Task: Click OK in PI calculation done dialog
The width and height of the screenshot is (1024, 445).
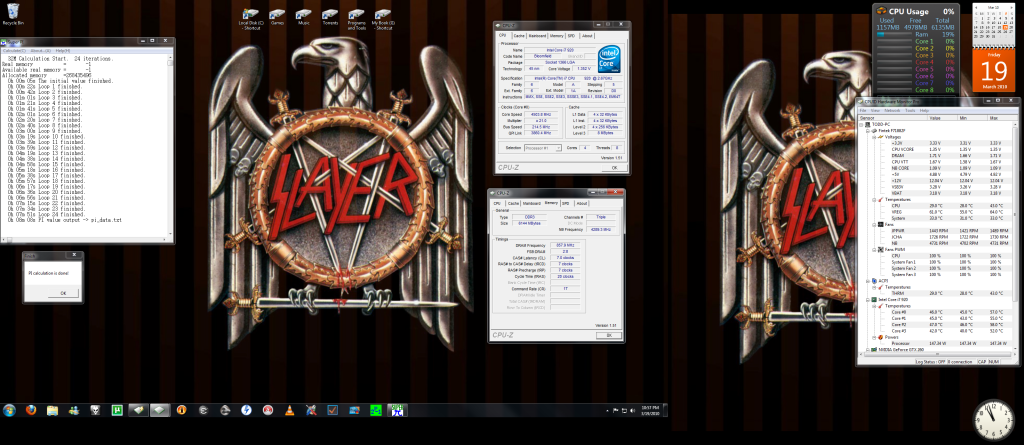Action: [x=63, y=293]
